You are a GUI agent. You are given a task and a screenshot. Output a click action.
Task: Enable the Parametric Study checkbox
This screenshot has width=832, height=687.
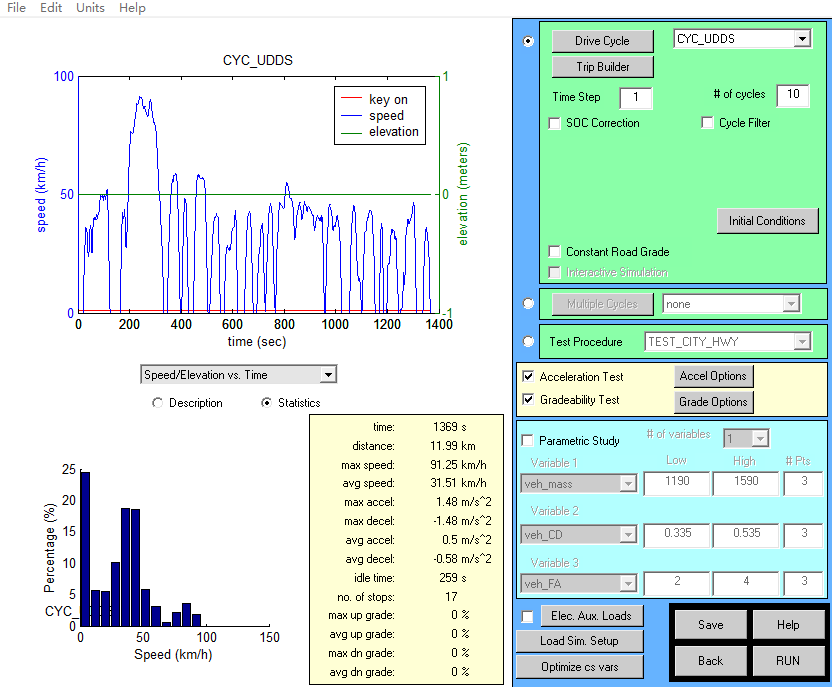(x=528, y=440)
